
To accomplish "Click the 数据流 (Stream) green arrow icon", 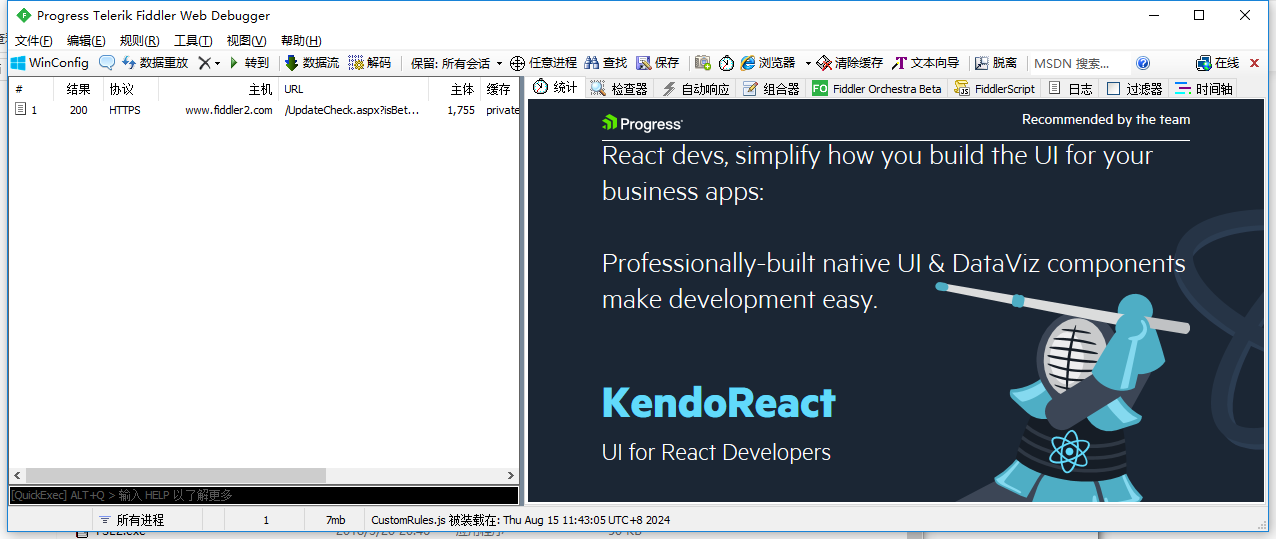I will pyautogui.click(x=311, y=63).
